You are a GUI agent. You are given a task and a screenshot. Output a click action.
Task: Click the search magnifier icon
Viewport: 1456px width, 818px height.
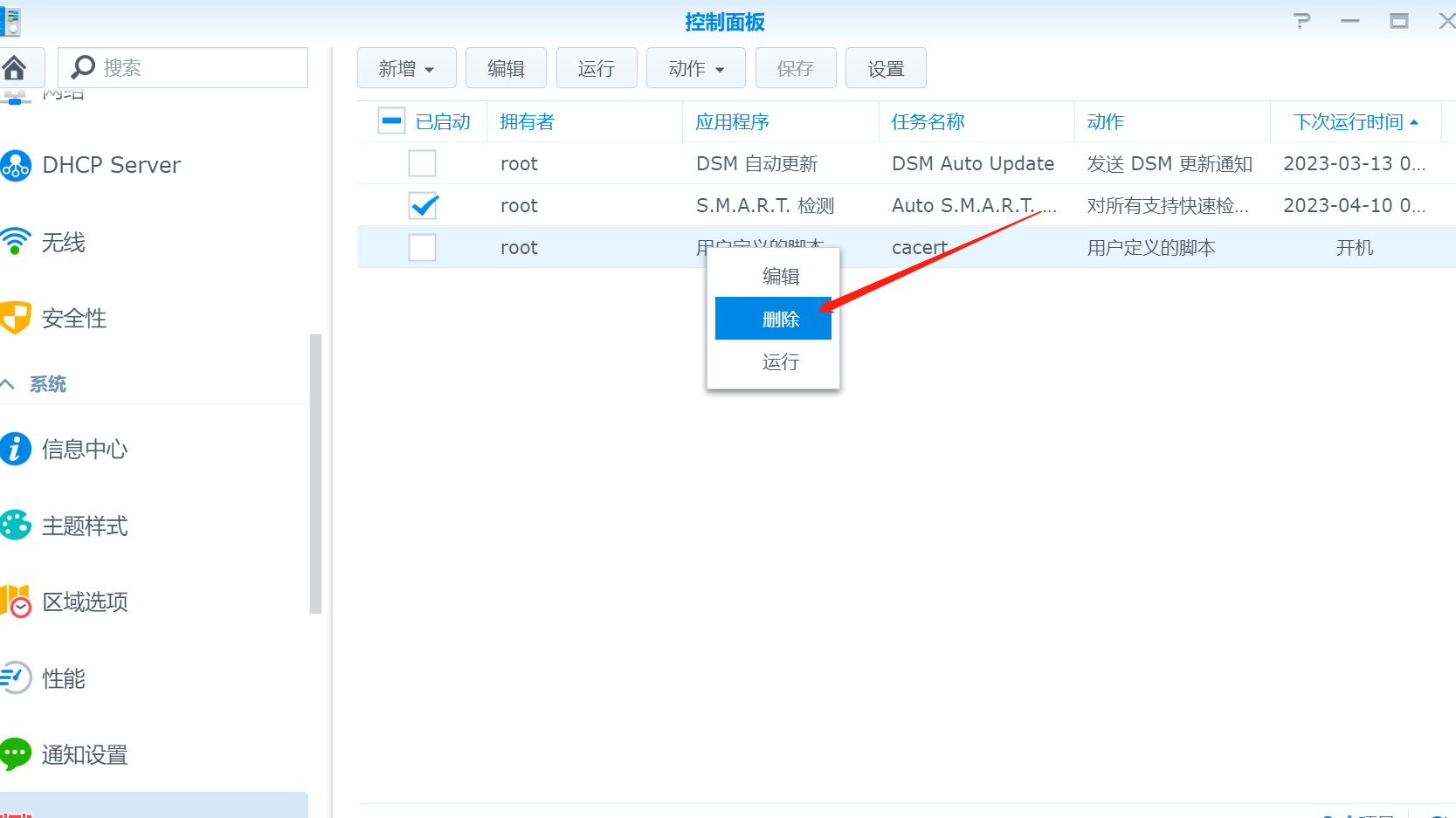click(x=83, y=67)
